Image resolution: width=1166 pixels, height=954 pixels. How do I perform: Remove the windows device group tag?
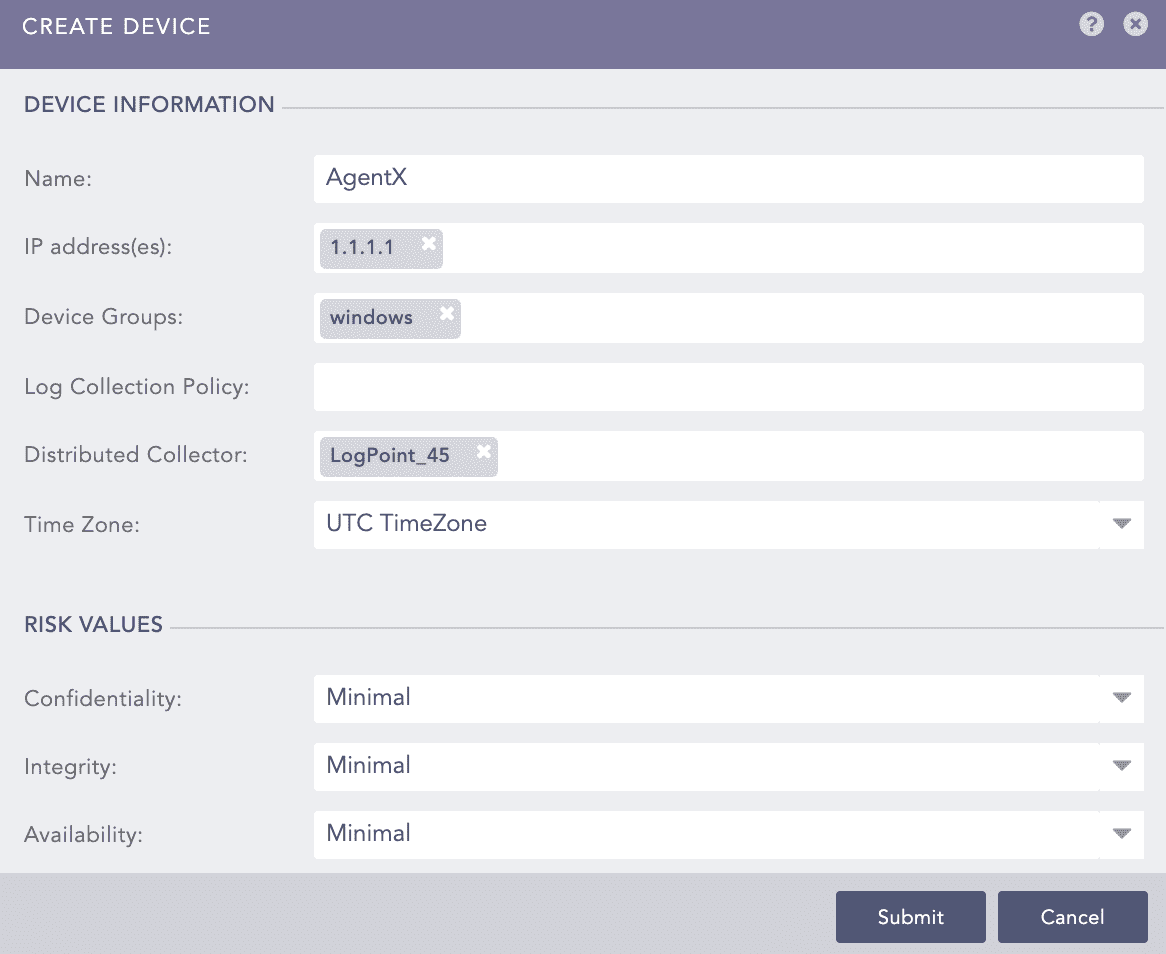click(447, 313)
